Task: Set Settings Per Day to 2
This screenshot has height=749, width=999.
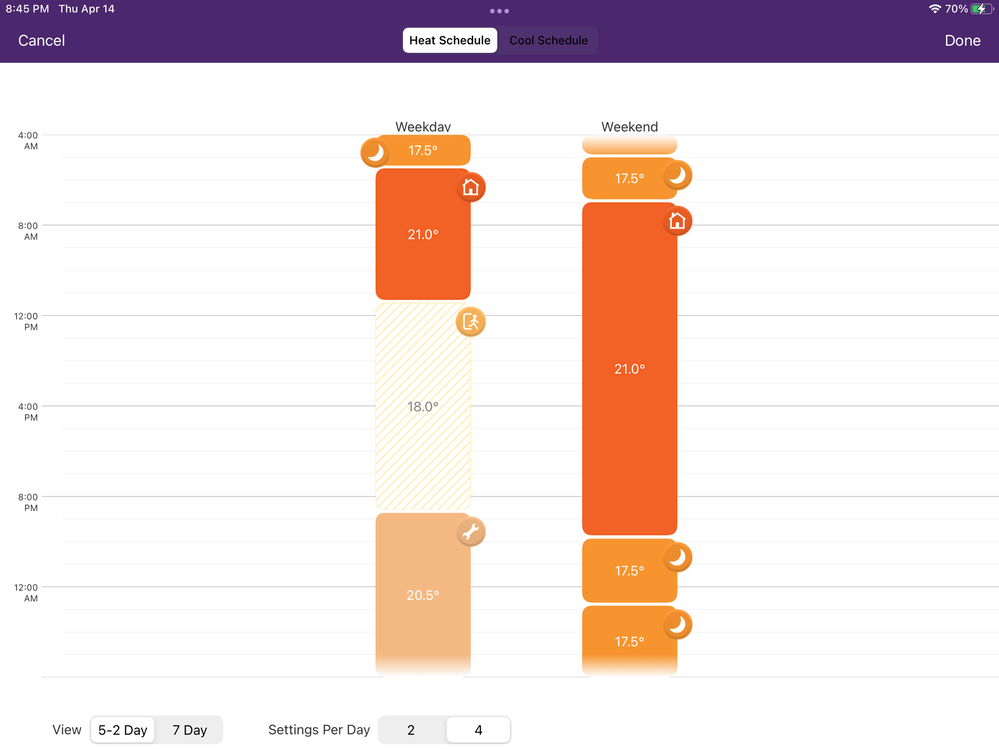Action: pyautogui.click(x=411, y=730)
